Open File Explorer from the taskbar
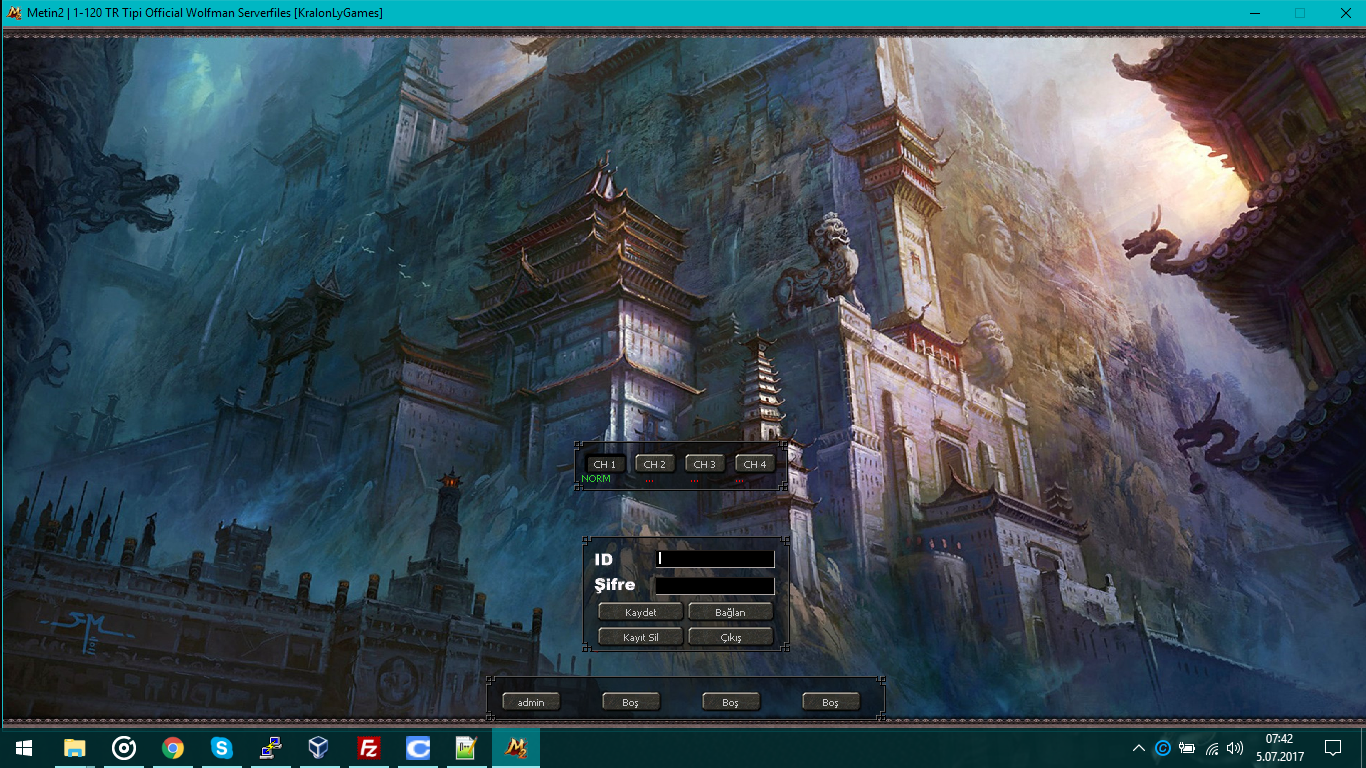Image resolution: width=1366 pixels, height=768 pixels. [x=75, y=748]
